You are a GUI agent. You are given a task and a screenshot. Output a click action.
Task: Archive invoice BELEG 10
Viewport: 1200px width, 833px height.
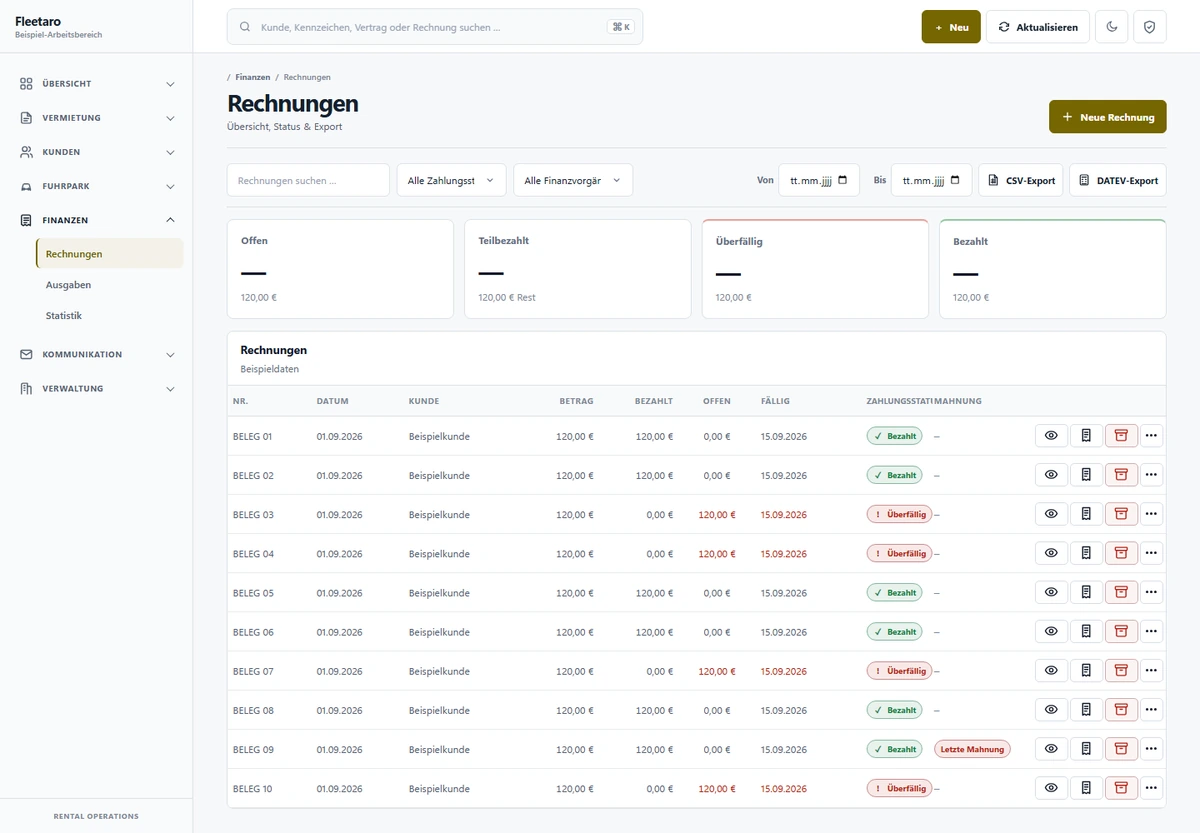pos(1121,788)
